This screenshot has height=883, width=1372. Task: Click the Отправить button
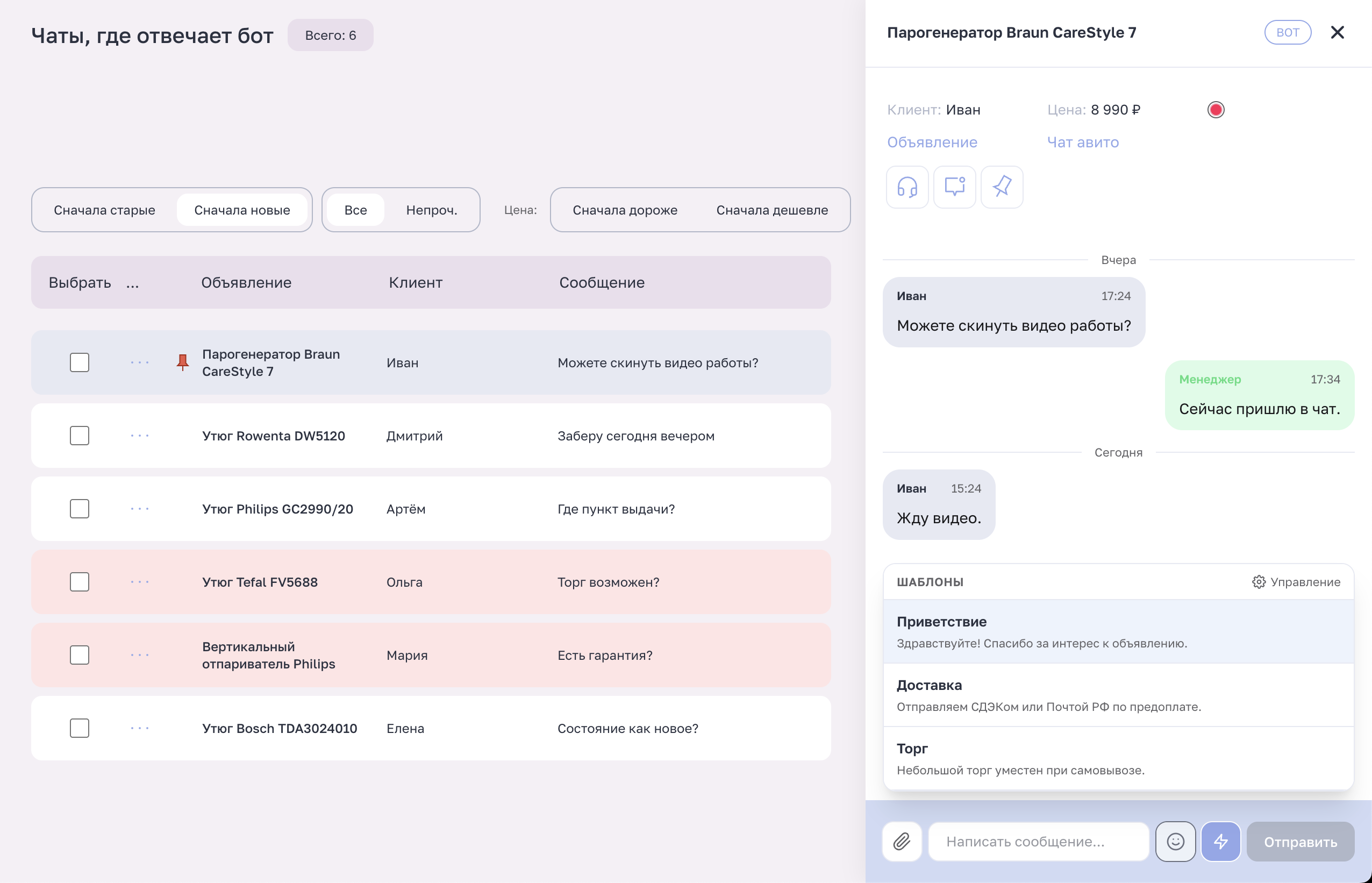[1300, 841]
